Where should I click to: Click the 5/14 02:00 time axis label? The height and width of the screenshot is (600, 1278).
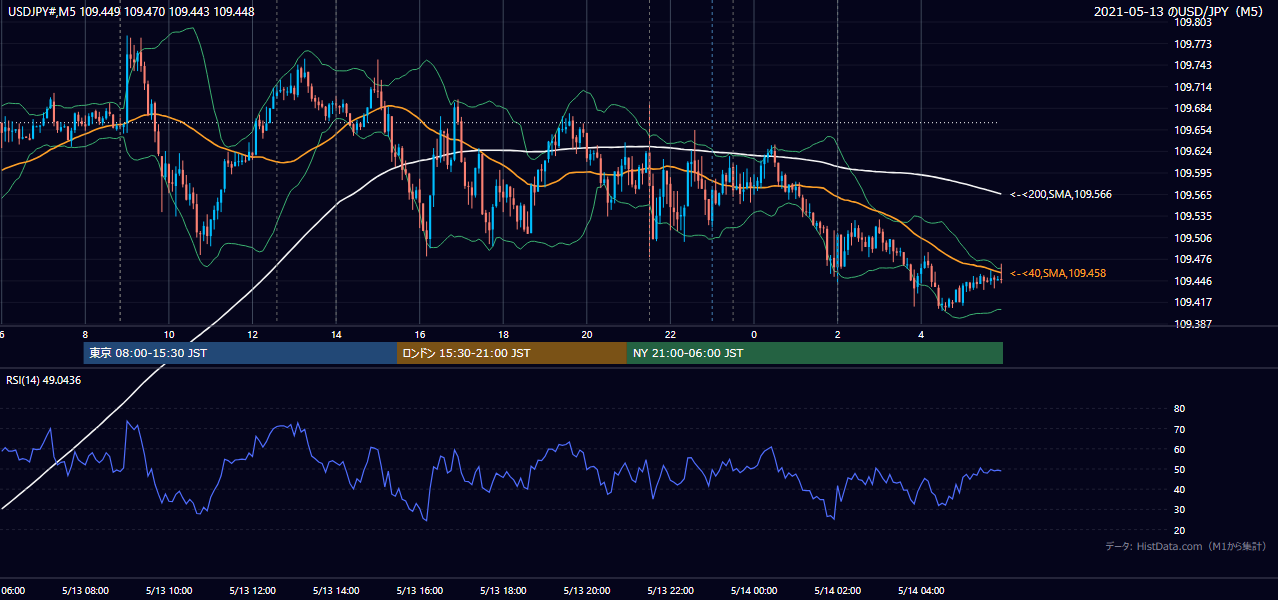(837, 590)
